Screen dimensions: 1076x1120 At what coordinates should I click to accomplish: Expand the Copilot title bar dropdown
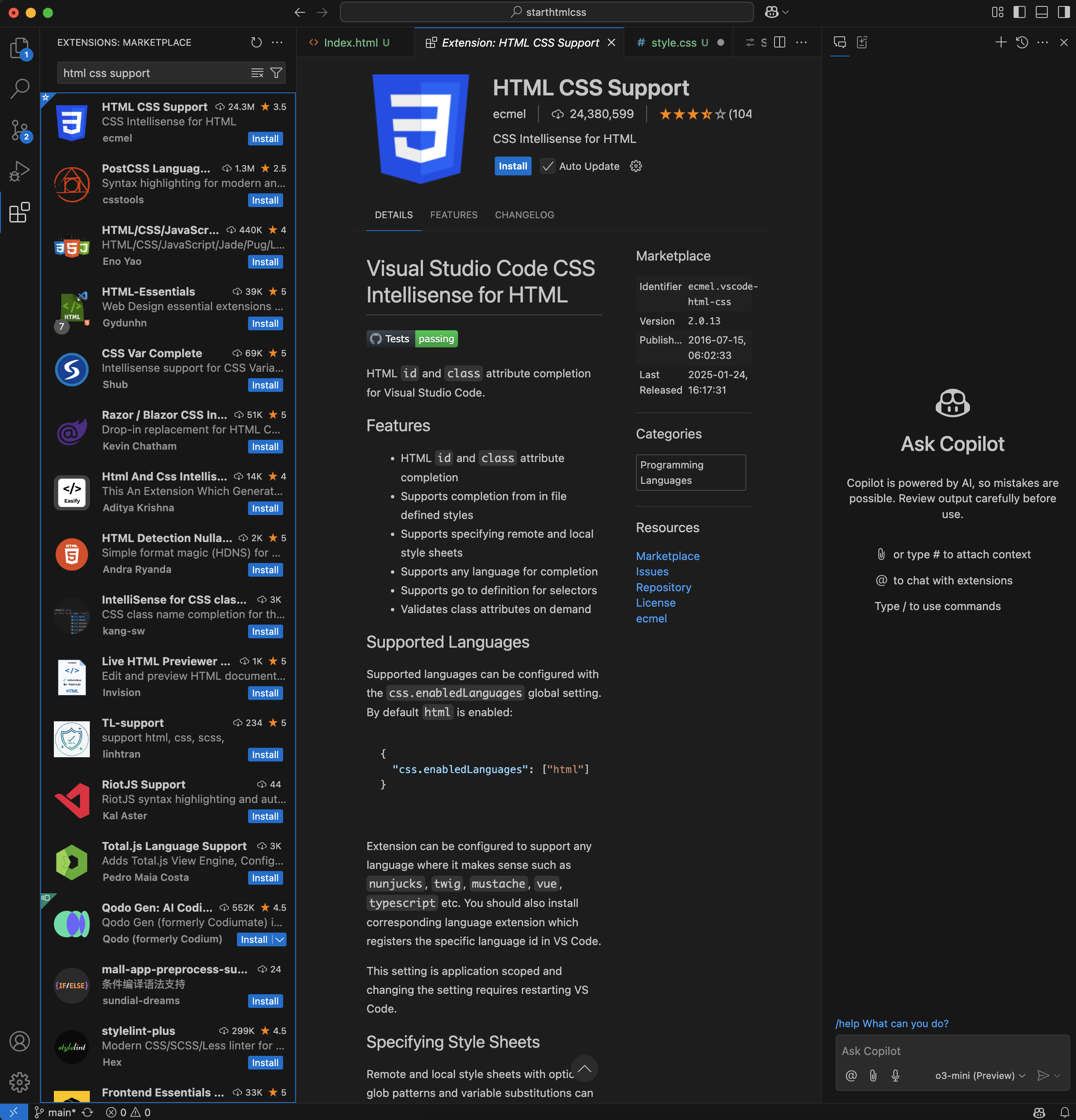(786, 12)
